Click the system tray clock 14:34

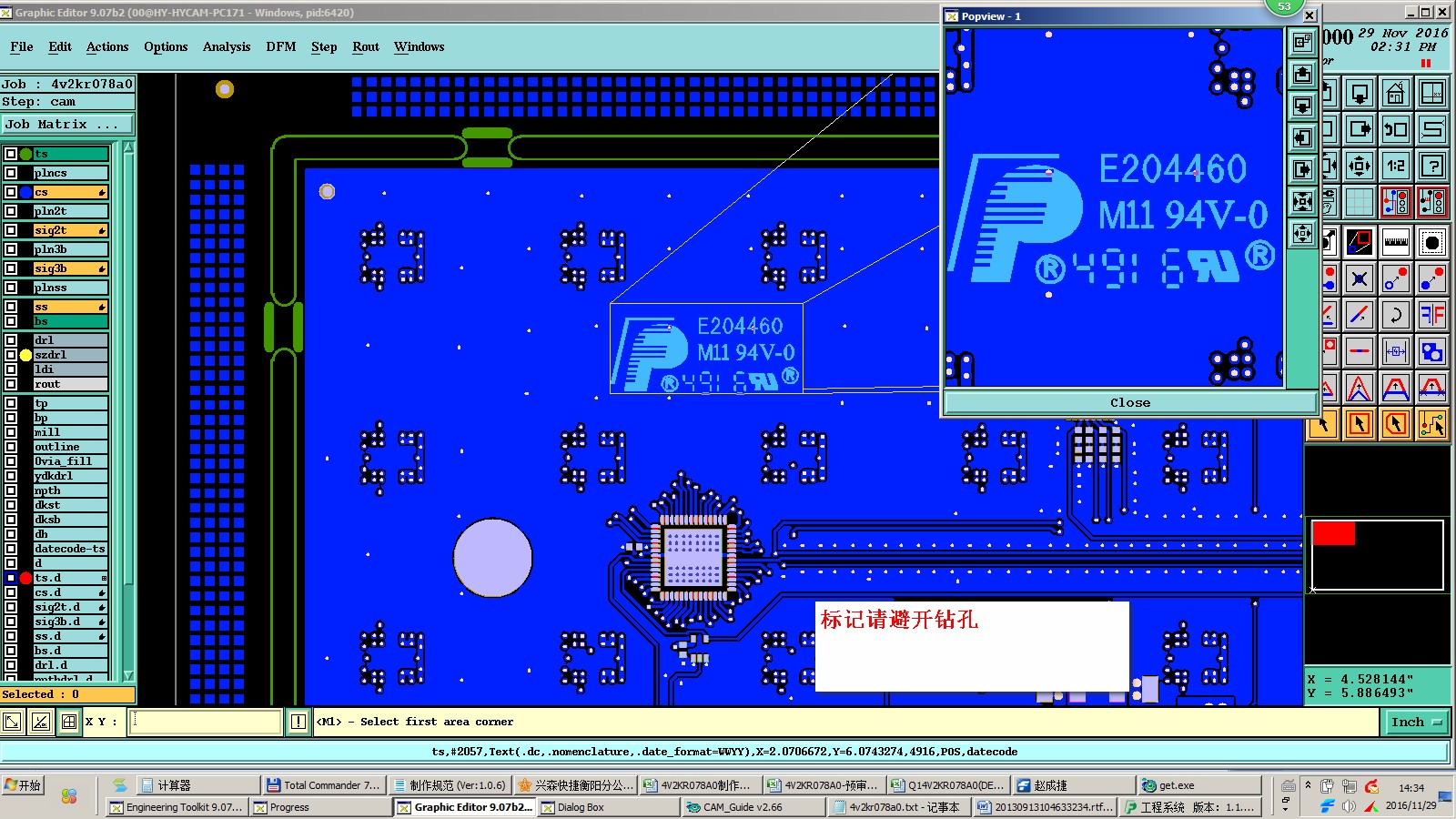1411,788
